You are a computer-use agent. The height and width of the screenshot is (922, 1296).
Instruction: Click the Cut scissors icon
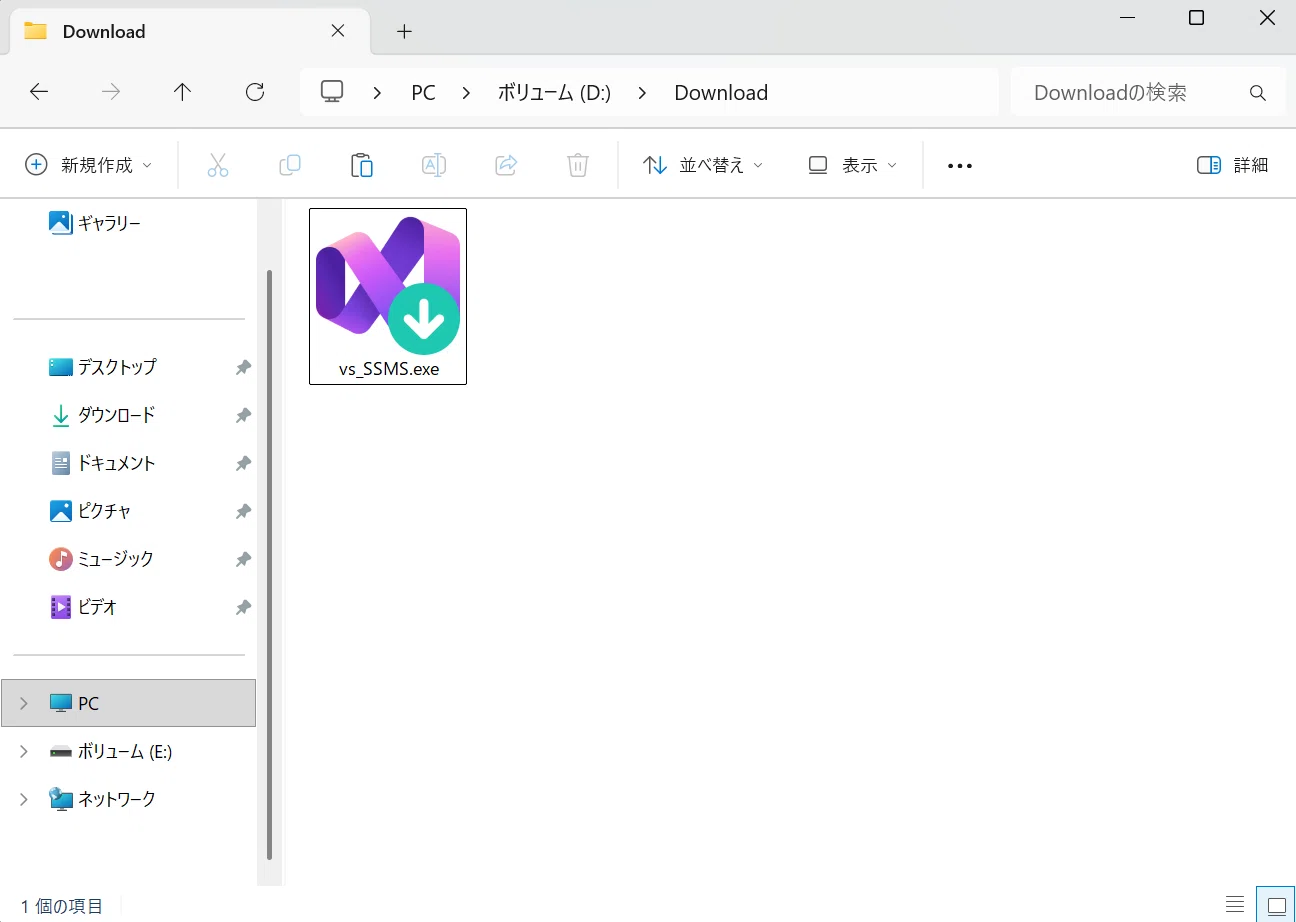point(218,165)
